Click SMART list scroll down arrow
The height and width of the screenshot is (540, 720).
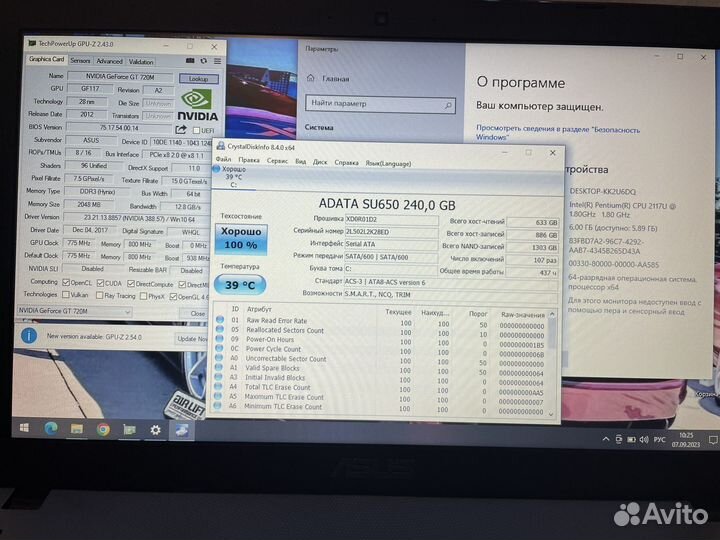(x=551, y=413)
